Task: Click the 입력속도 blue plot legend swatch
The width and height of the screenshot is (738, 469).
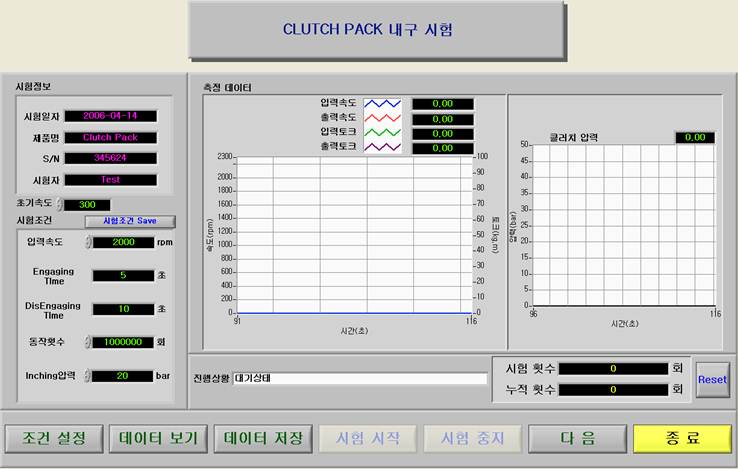Action: (x=383, y=104)
